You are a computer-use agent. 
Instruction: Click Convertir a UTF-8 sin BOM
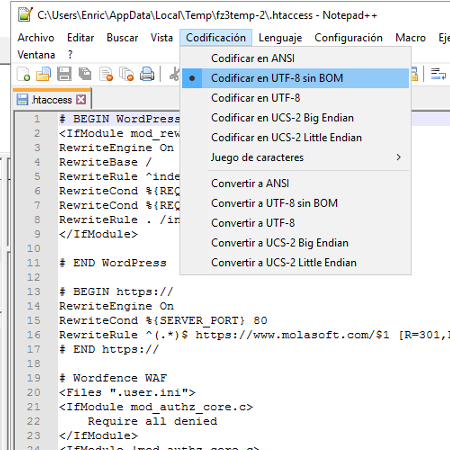click(295, 203)
